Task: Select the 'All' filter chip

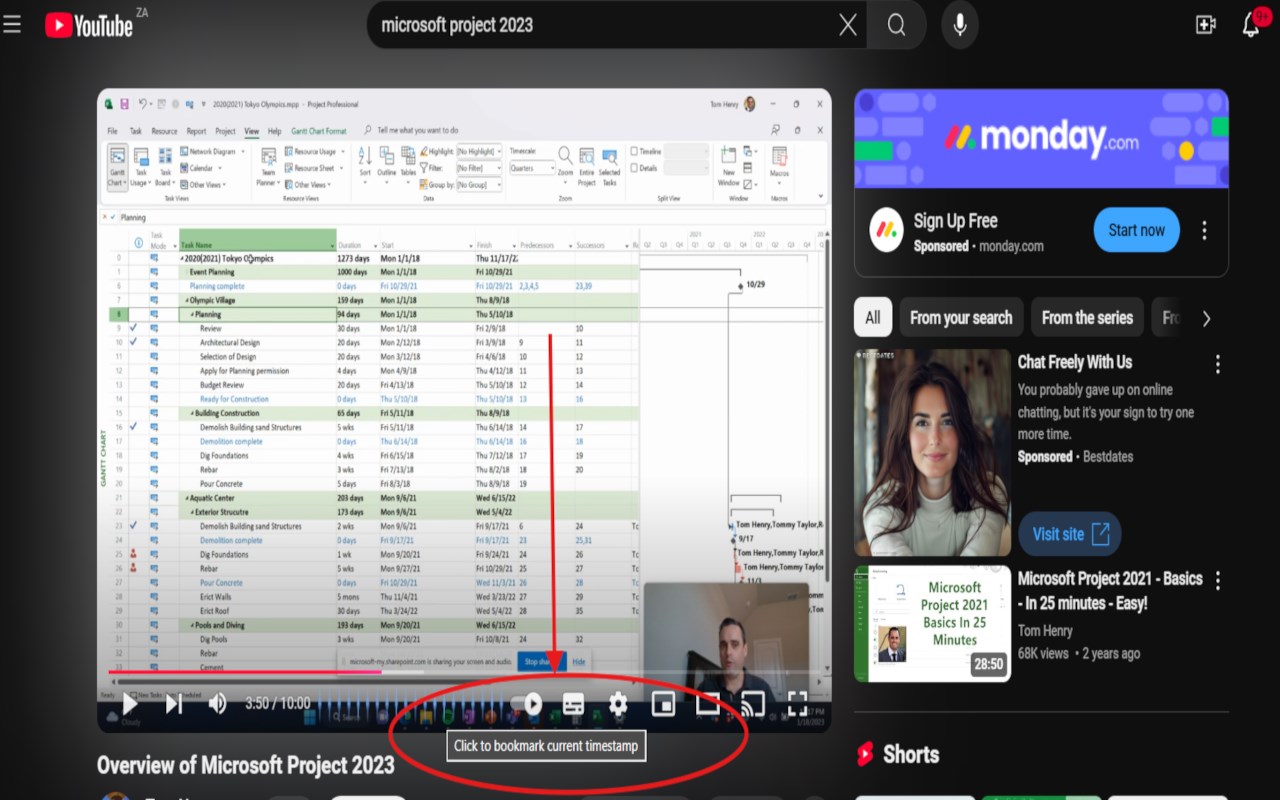Action: coord(873,318)
